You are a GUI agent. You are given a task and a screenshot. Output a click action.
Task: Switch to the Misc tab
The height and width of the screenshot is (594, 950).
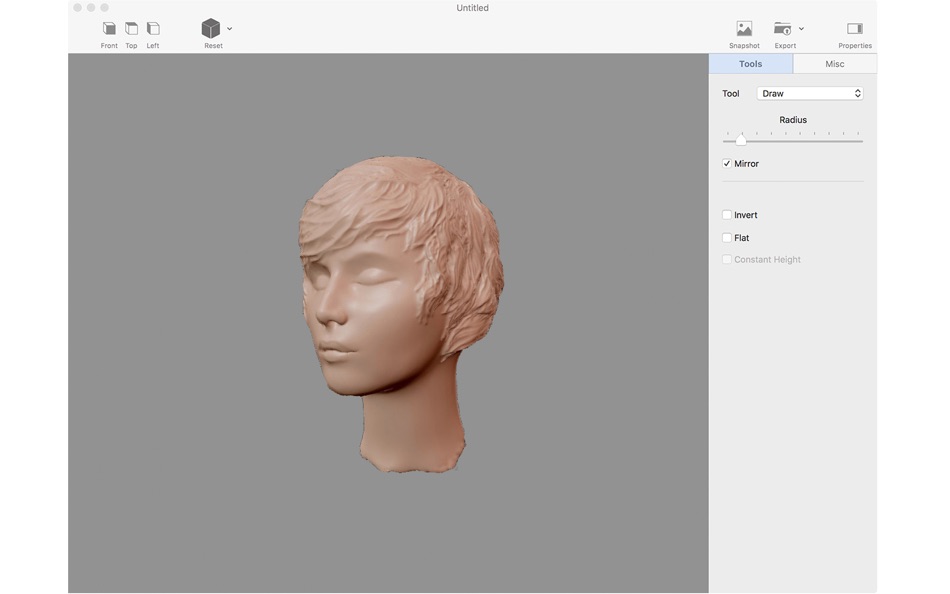pos(834,64)
